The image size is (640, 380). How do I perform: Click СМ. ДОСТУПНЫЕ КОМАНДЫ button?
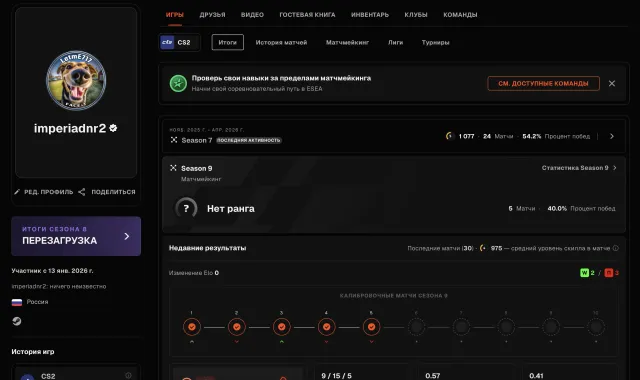pos(543,83)
